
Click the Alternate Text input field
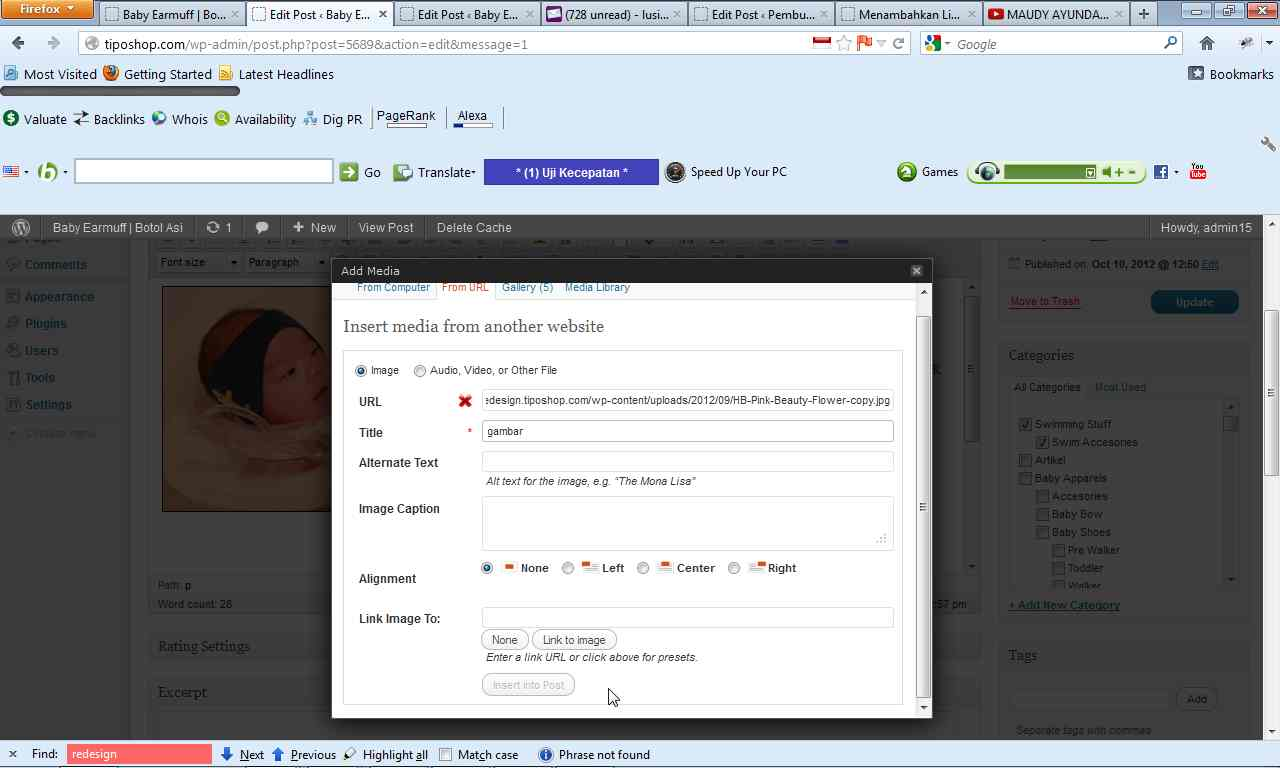pyautogui.click(x=687, y=461)
